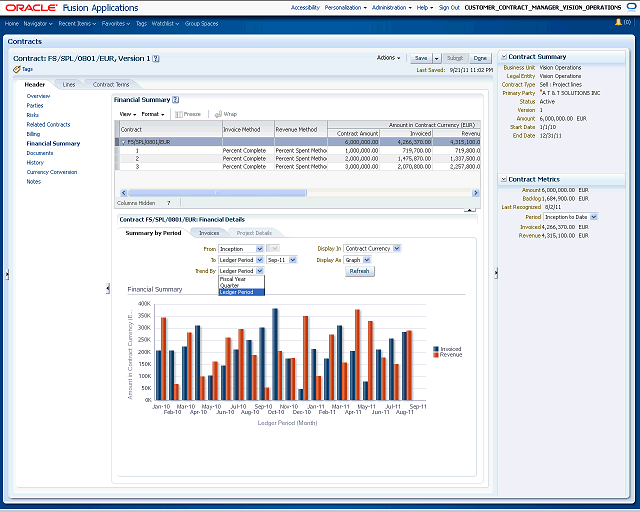
Task: Switch to the Lines tab
Action: click(69, 85)
